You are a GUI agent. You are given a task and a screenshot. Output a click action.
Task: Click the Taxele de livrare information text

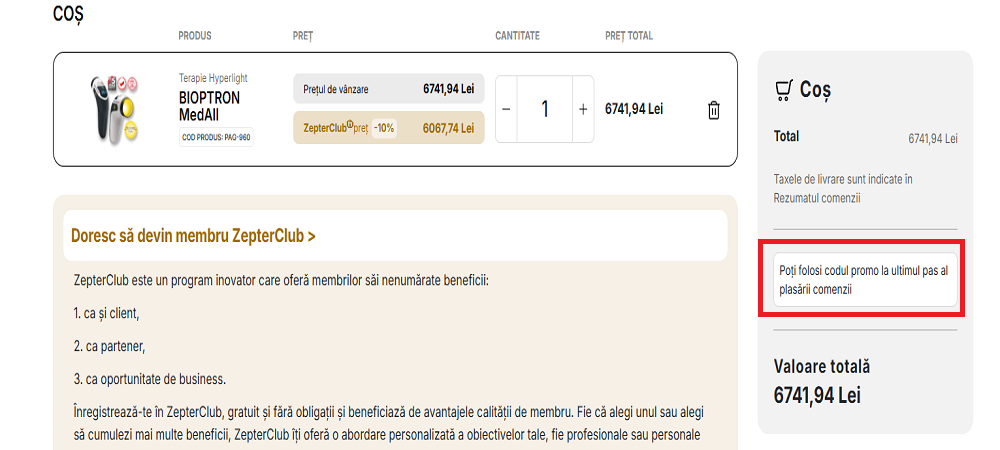tap(842, 188)
